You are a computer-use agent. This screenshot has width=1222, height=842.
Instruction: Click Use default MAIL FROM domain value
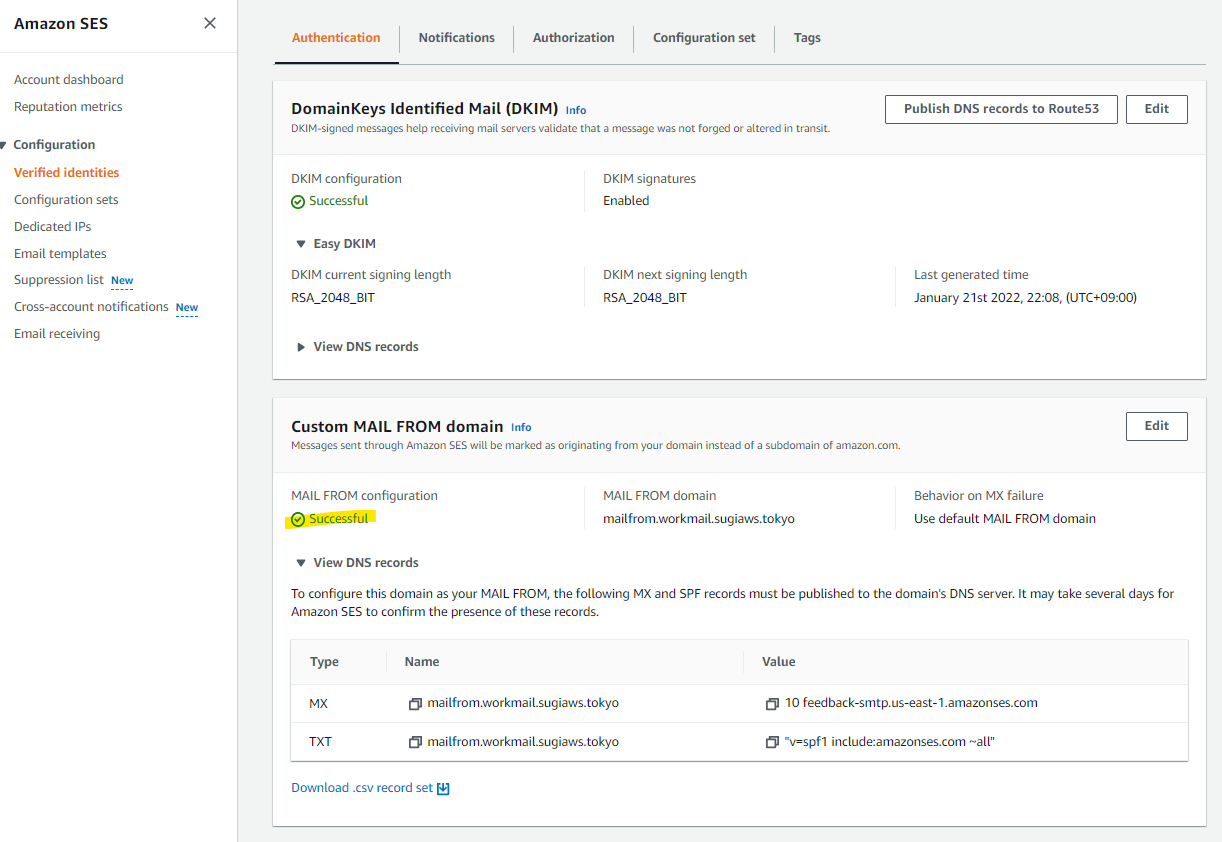tap(1005, 519)
